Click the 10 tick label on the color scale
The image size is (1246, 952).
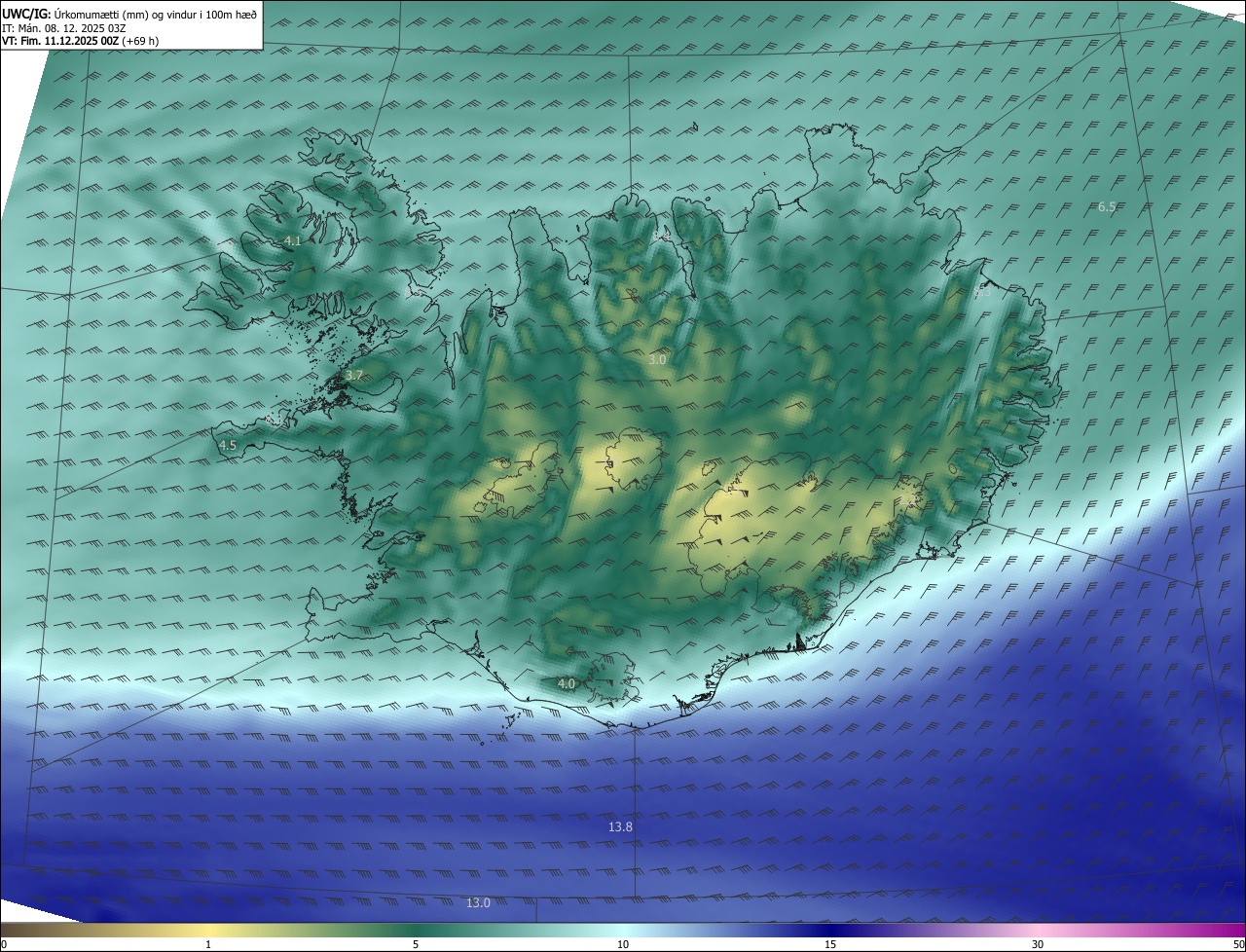click(623, 944)
